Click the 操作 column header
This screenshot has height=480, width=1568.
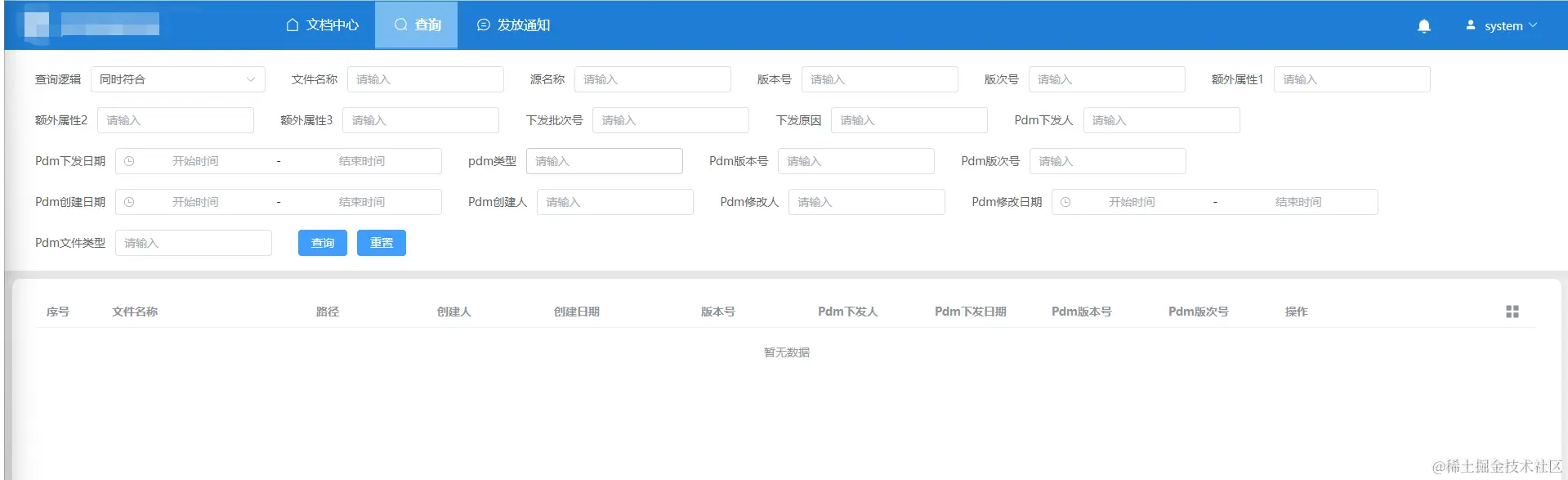coord(1297,312)
